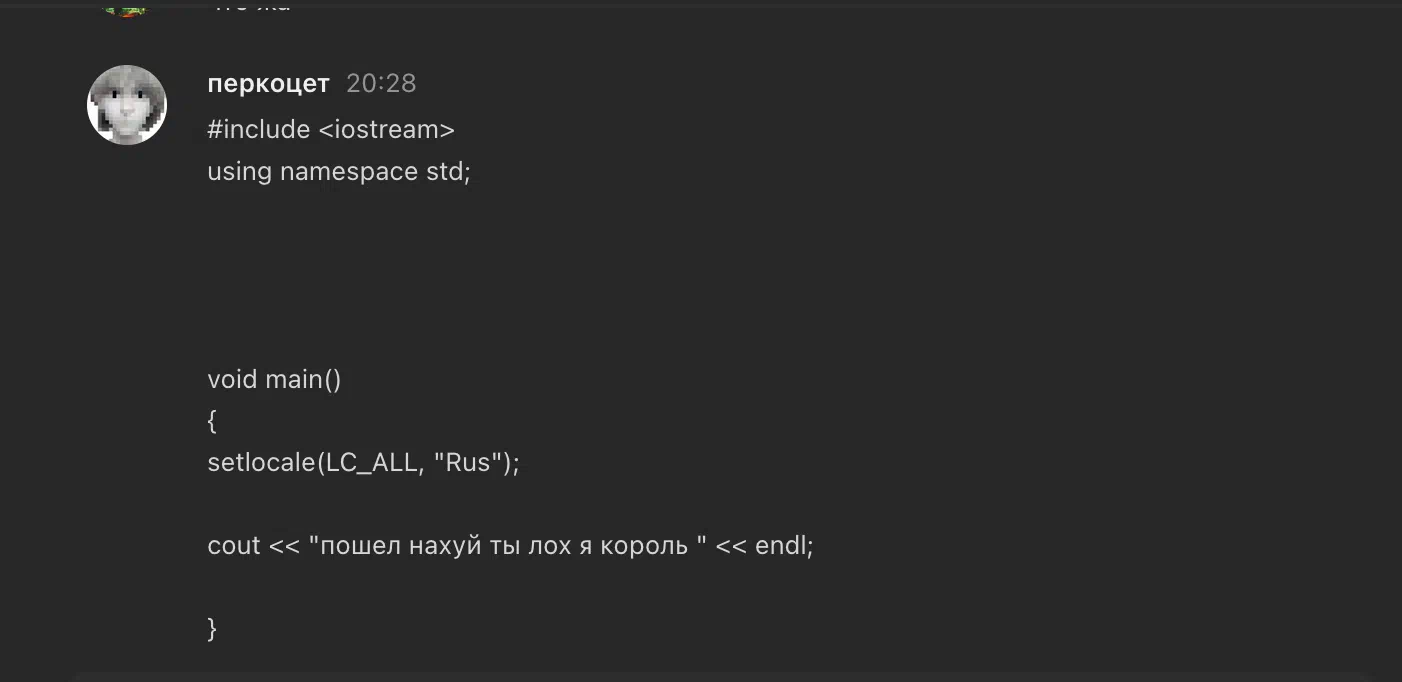The height and width of the screenshot is (682, 1402).
Task: Click the word "using" in the message
Action: point(239,172)
